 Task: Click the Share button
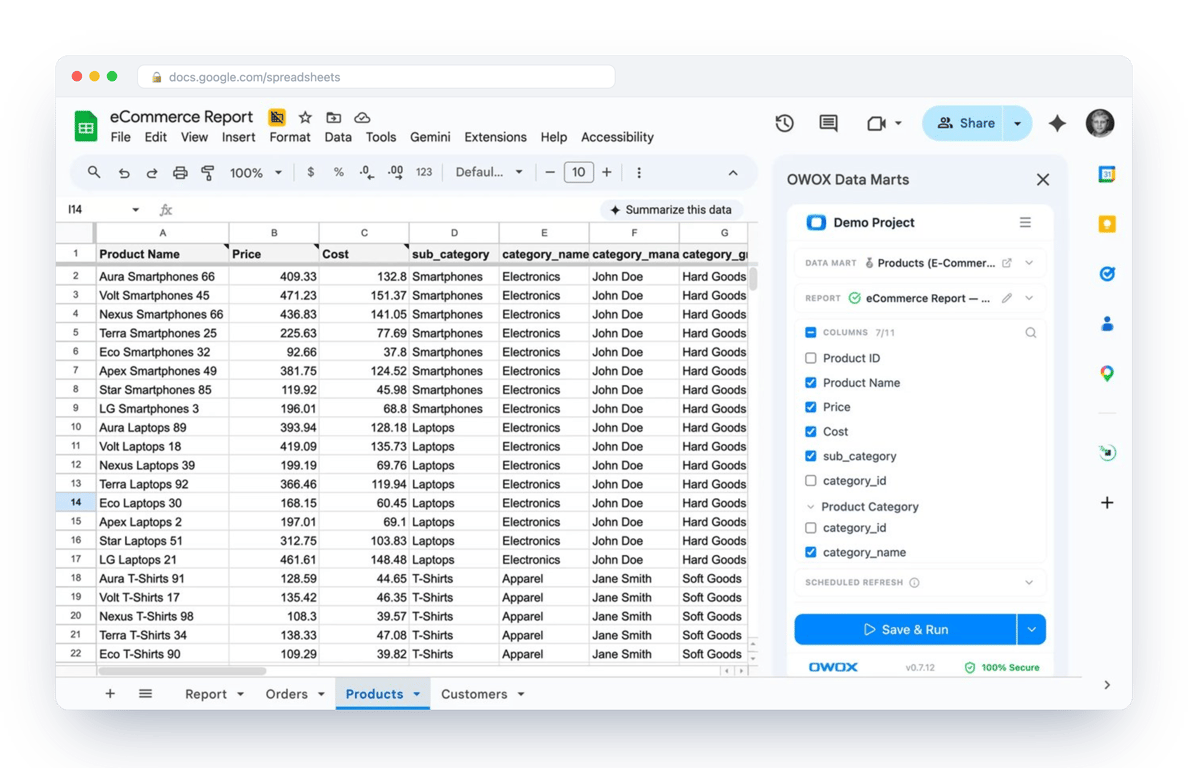(x=964, y=123)
